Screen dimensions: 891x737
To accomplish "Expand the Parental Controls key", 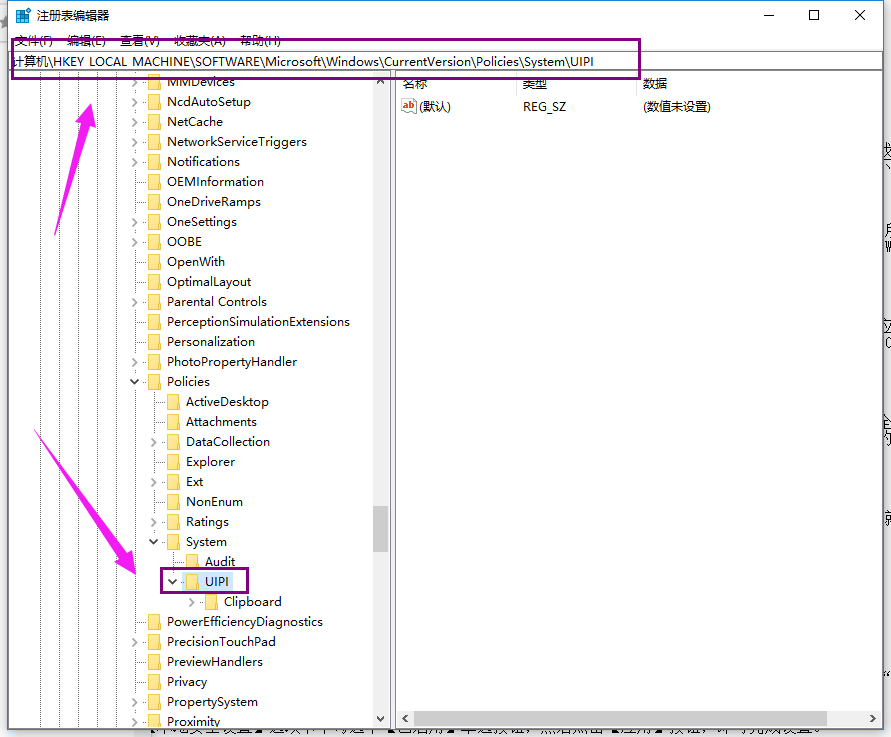I will pyautogui.click(x=134, y=301).
